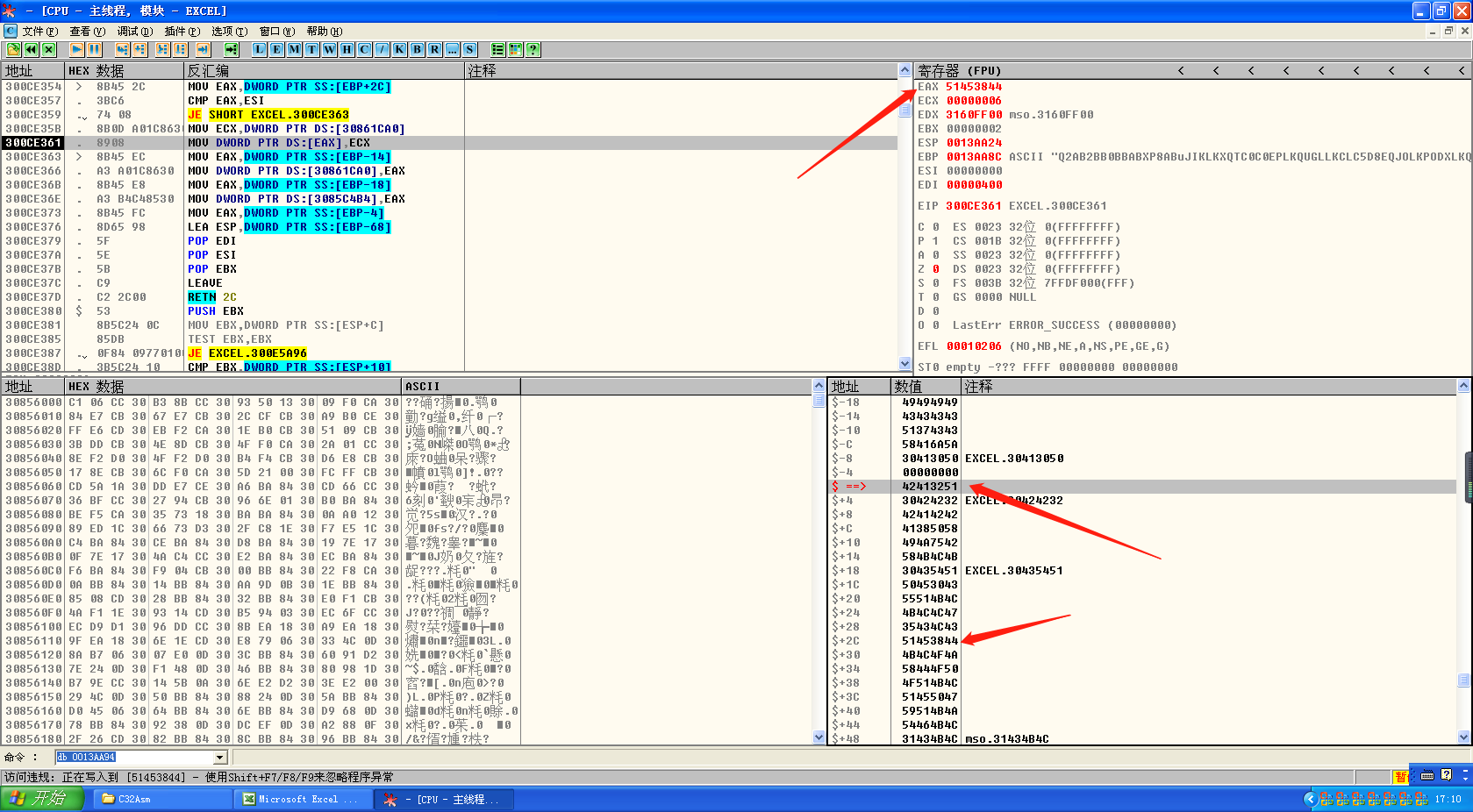Image resolution: width=1473 pixels, height=812 pixels.
Task: Click the Trace into toolbar icon
Action: tap(162, 50)
